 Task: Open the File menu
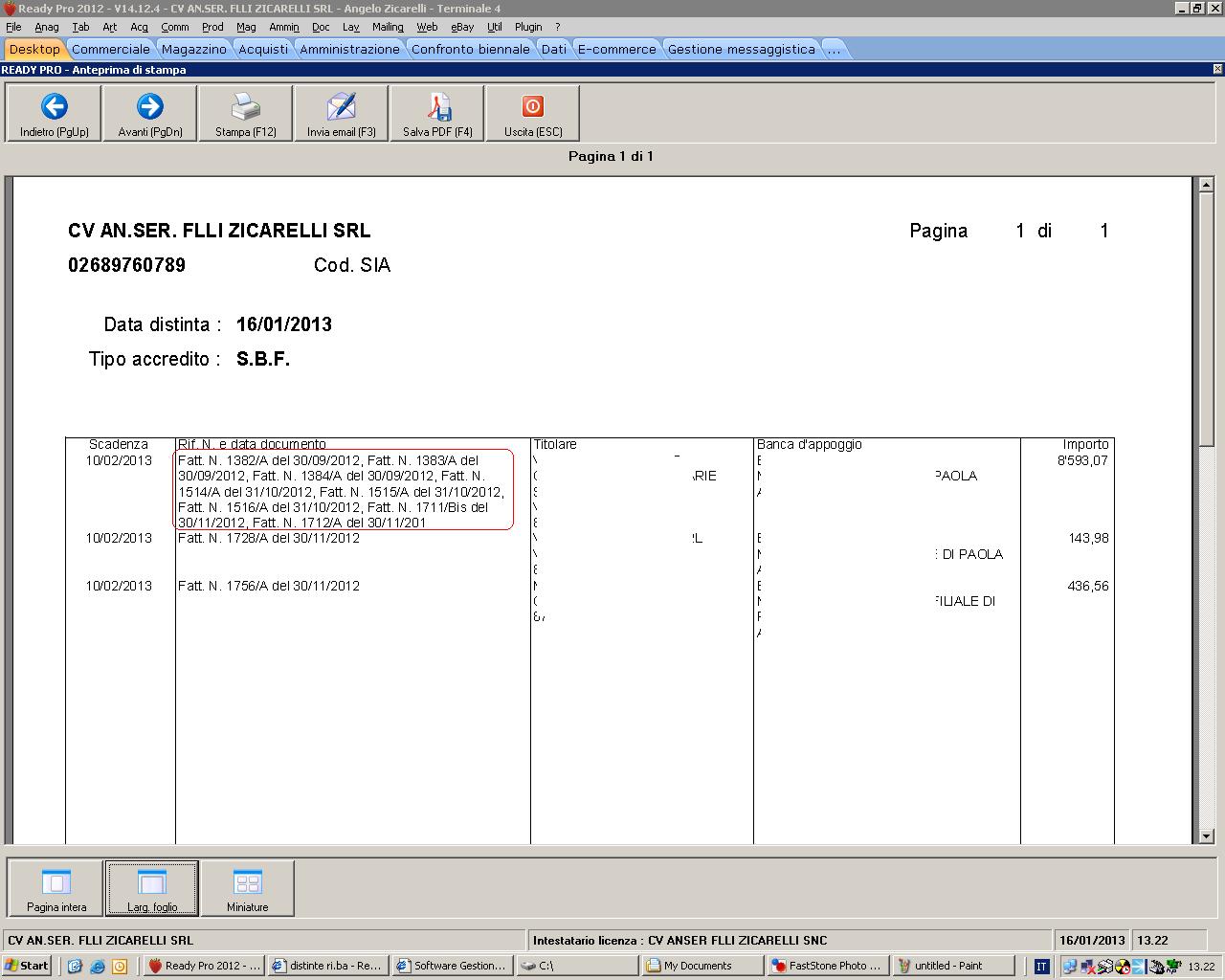(13, 27)
